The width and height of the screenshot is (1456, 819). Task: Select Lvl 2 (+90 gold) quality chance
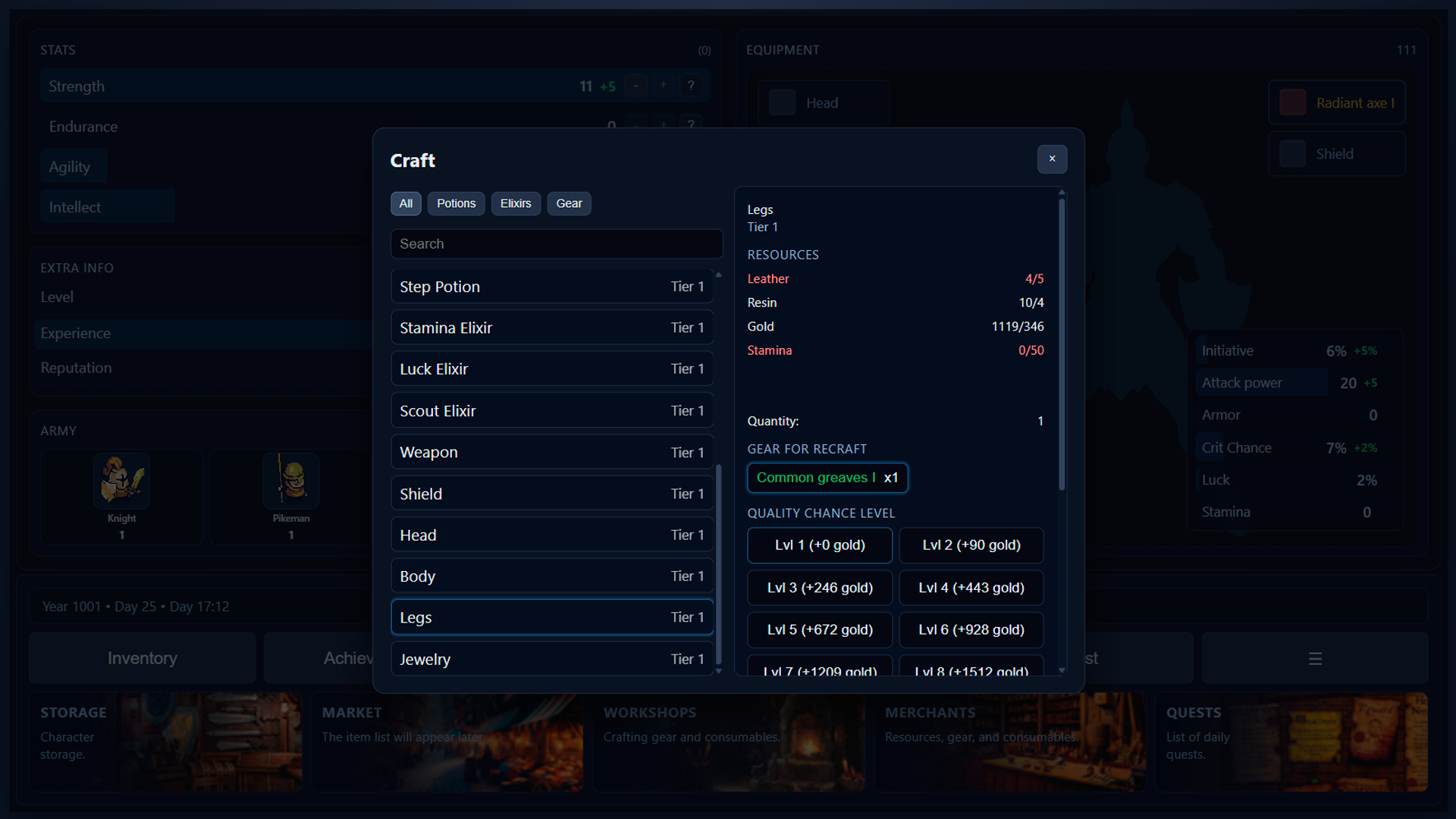(x=971, y=545)
